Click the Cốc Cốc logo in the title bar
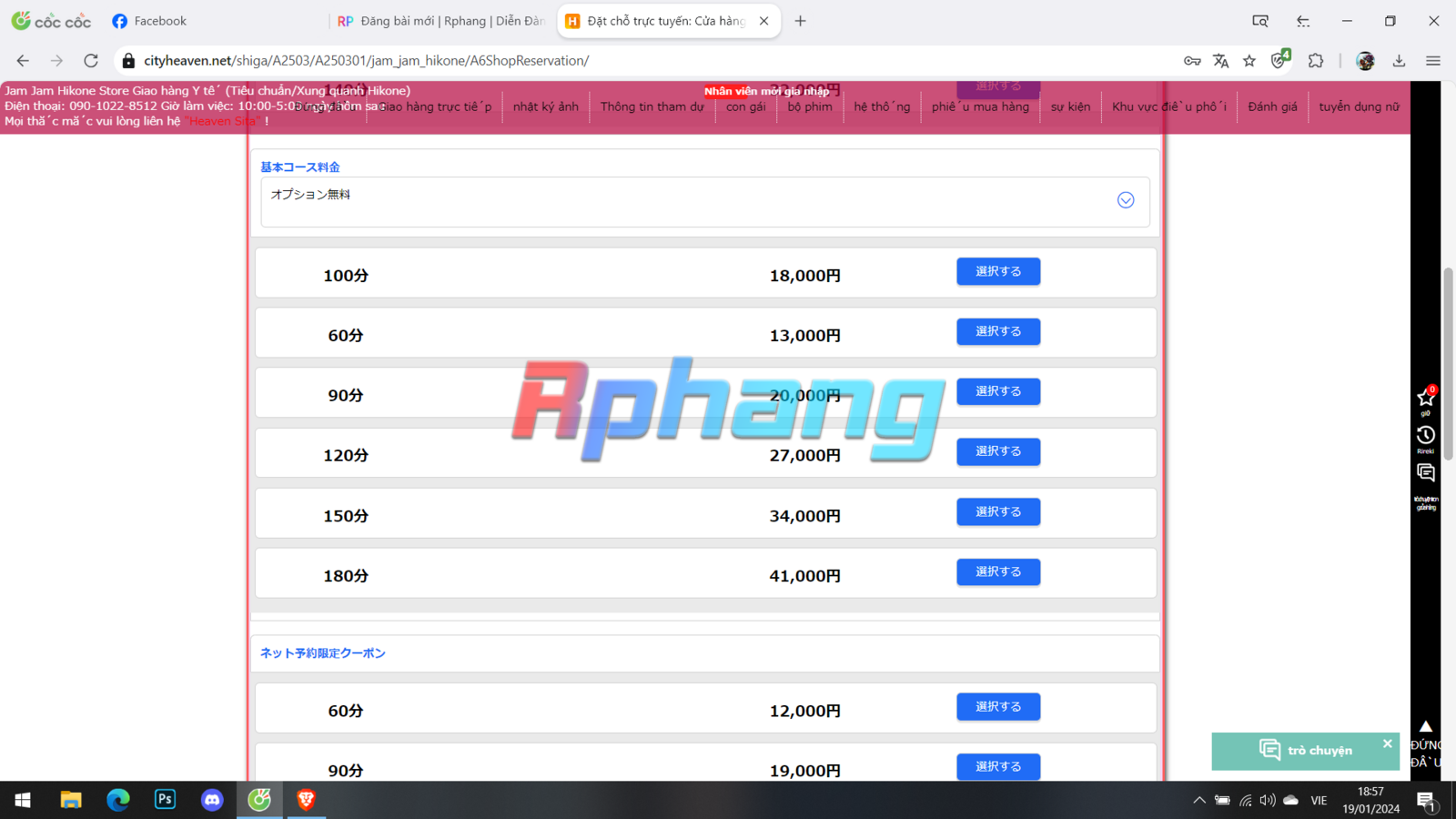 51,21
